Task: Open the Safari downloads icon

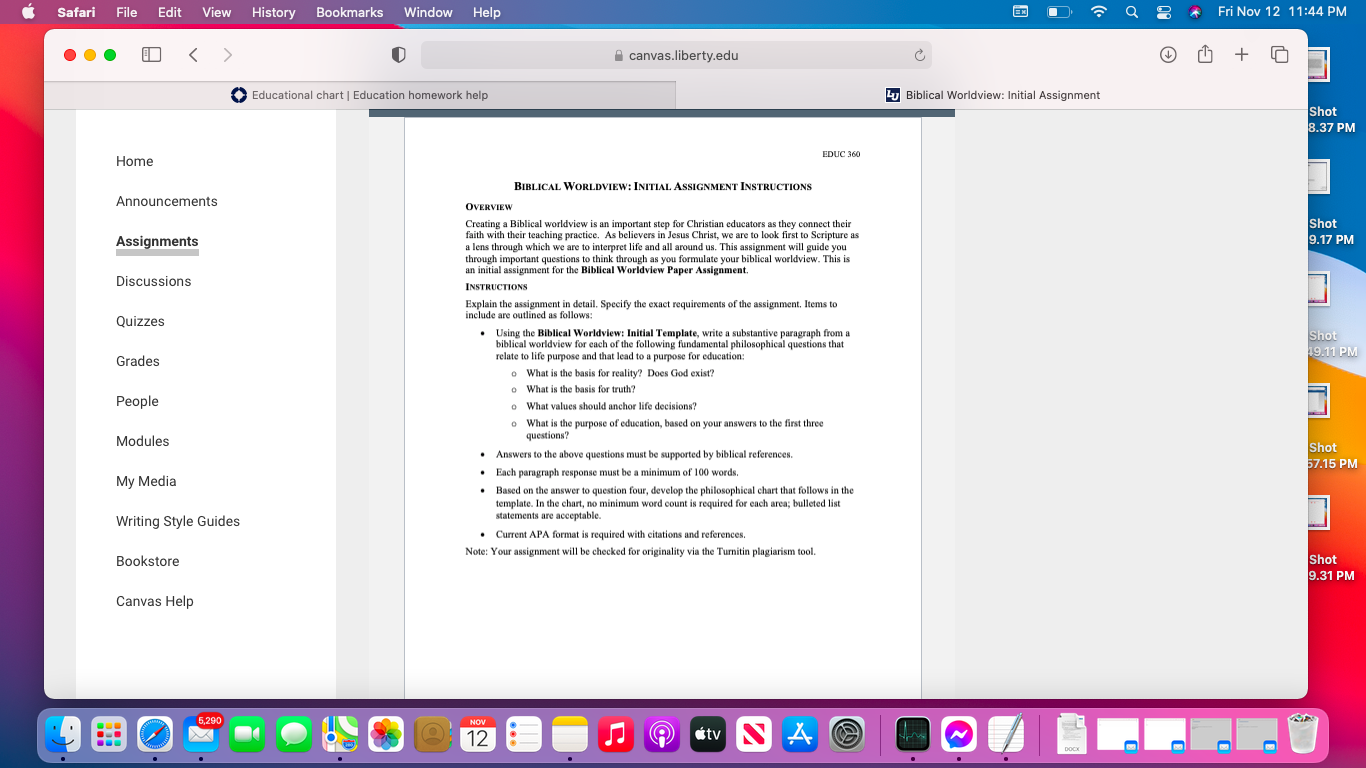Action: [x=1168, y=55]
